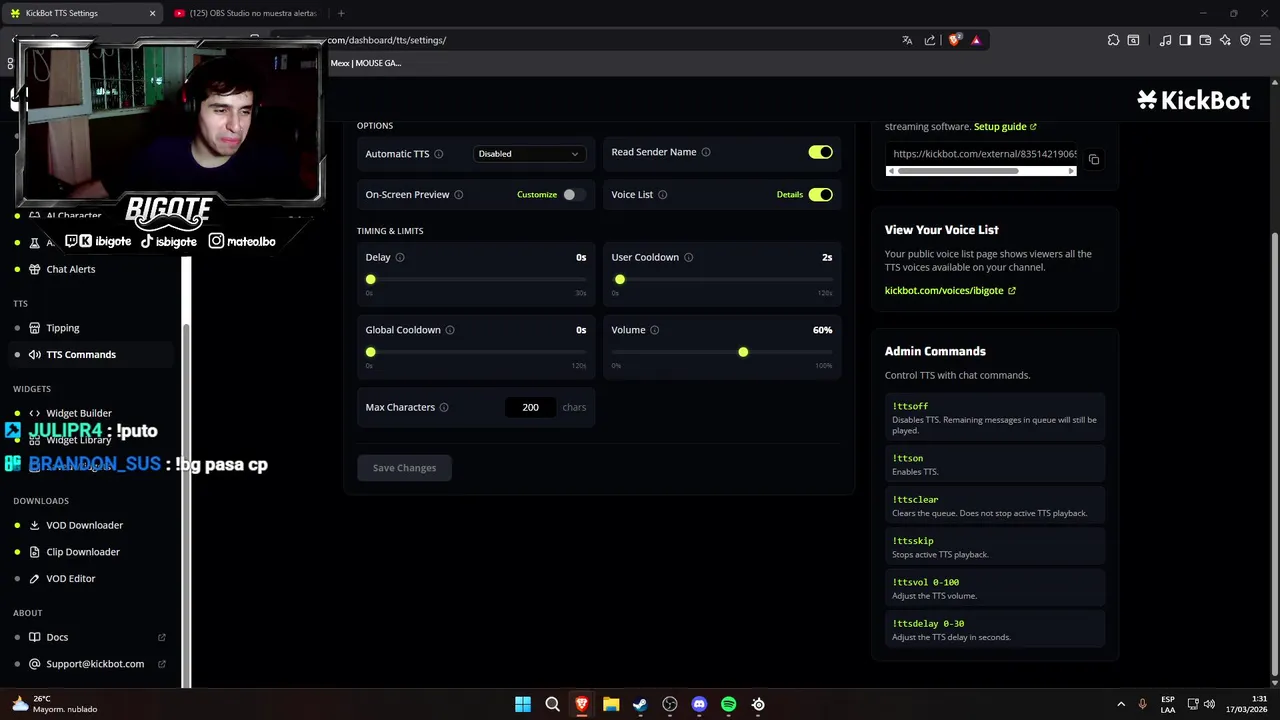Screen dimensions: 1280x720
Task: Click the Max Characters input field
Action: click(530, 407)
